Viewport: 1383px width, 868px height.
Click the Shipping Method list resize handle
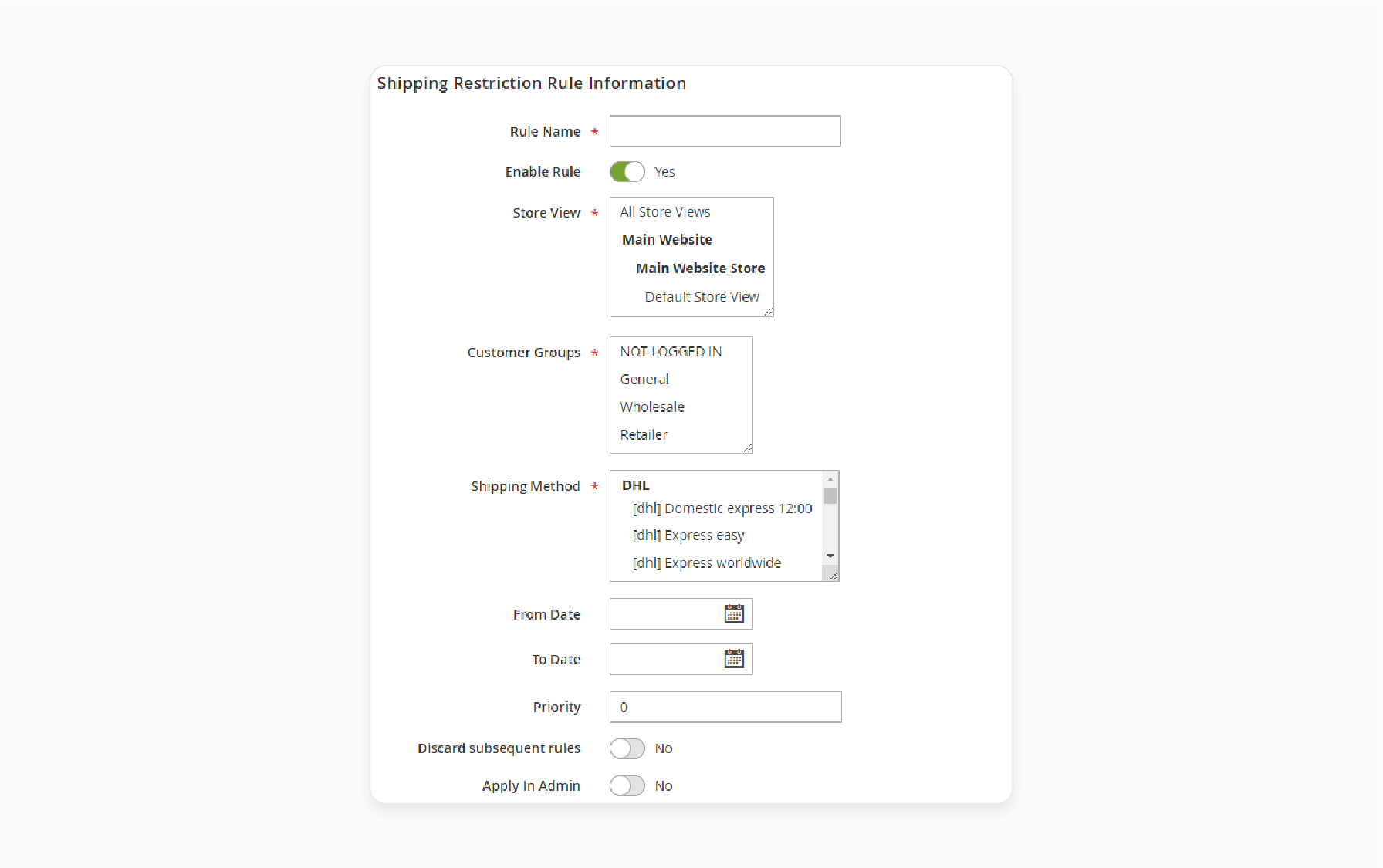pos(833,576)
